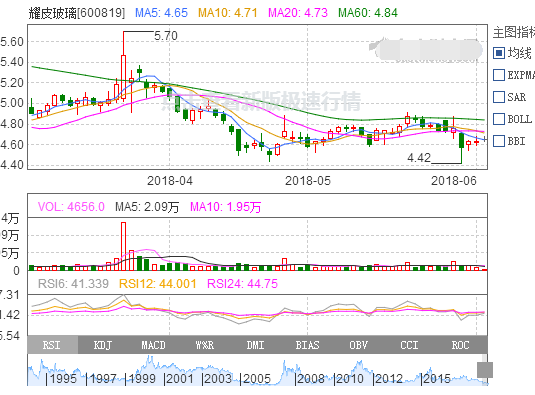This screenshot has height=395, width=535.
Task: Select the active RSI tab
Action: (53, 345)
